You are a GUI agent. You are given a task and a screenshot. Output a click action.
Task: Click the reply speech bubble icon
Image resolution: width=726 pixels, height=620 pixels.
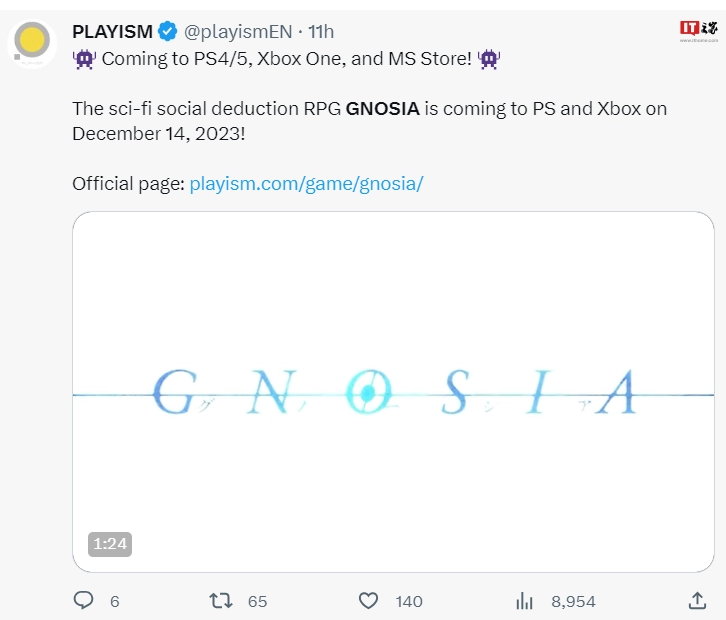tap(84, 601)
